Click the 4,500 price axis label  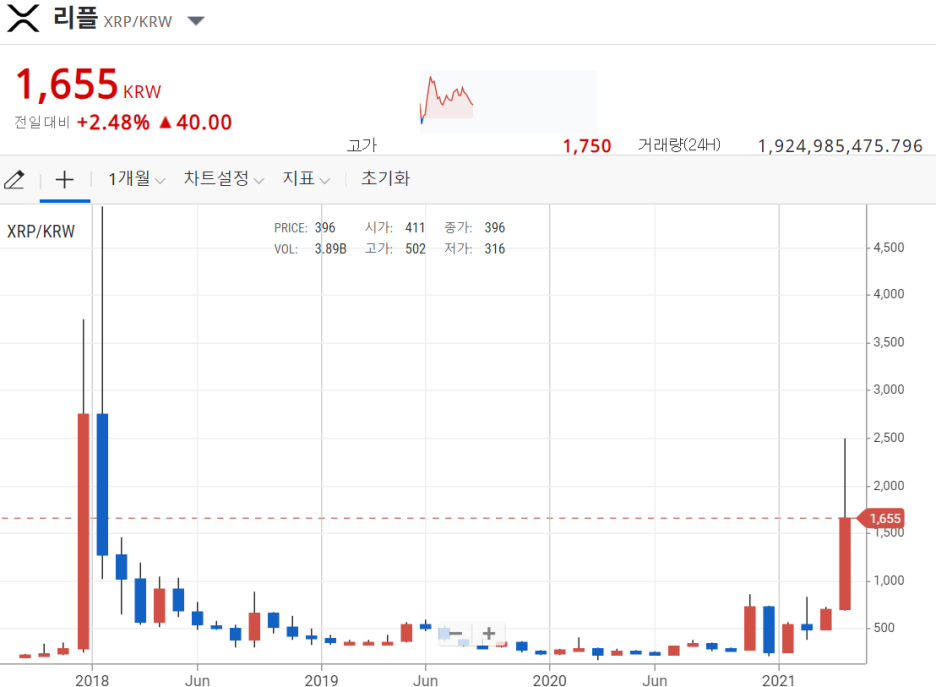(888, 247)
